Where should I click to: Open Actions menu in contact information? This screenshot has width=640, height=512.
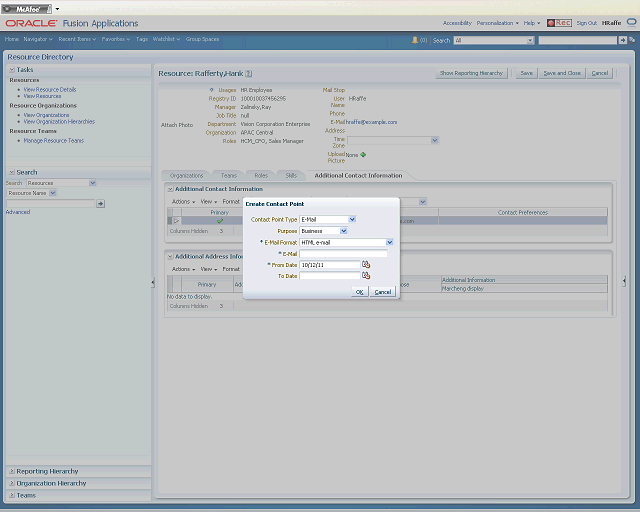pos(183,202)
